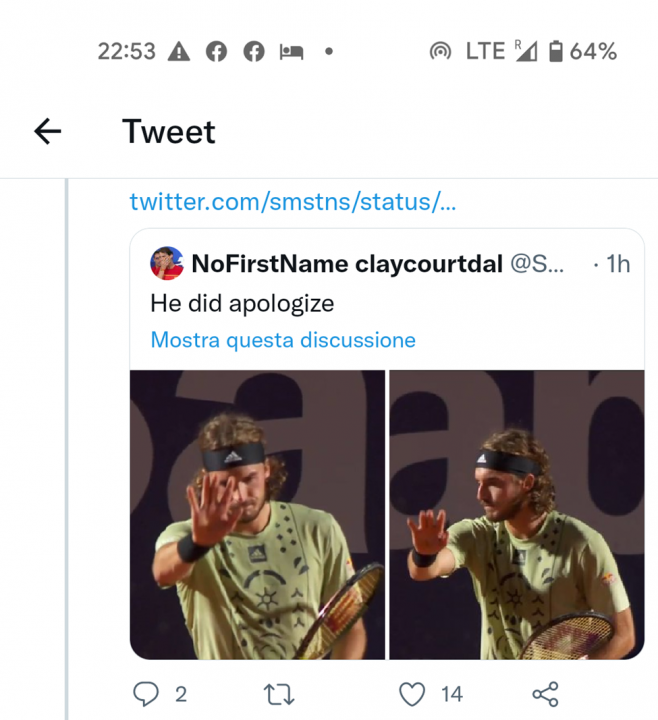Viewport: 658px width, 720px height.
Task: Open NoFirstName claycourtdal profile avatar
Action: (x=167, y=263)
